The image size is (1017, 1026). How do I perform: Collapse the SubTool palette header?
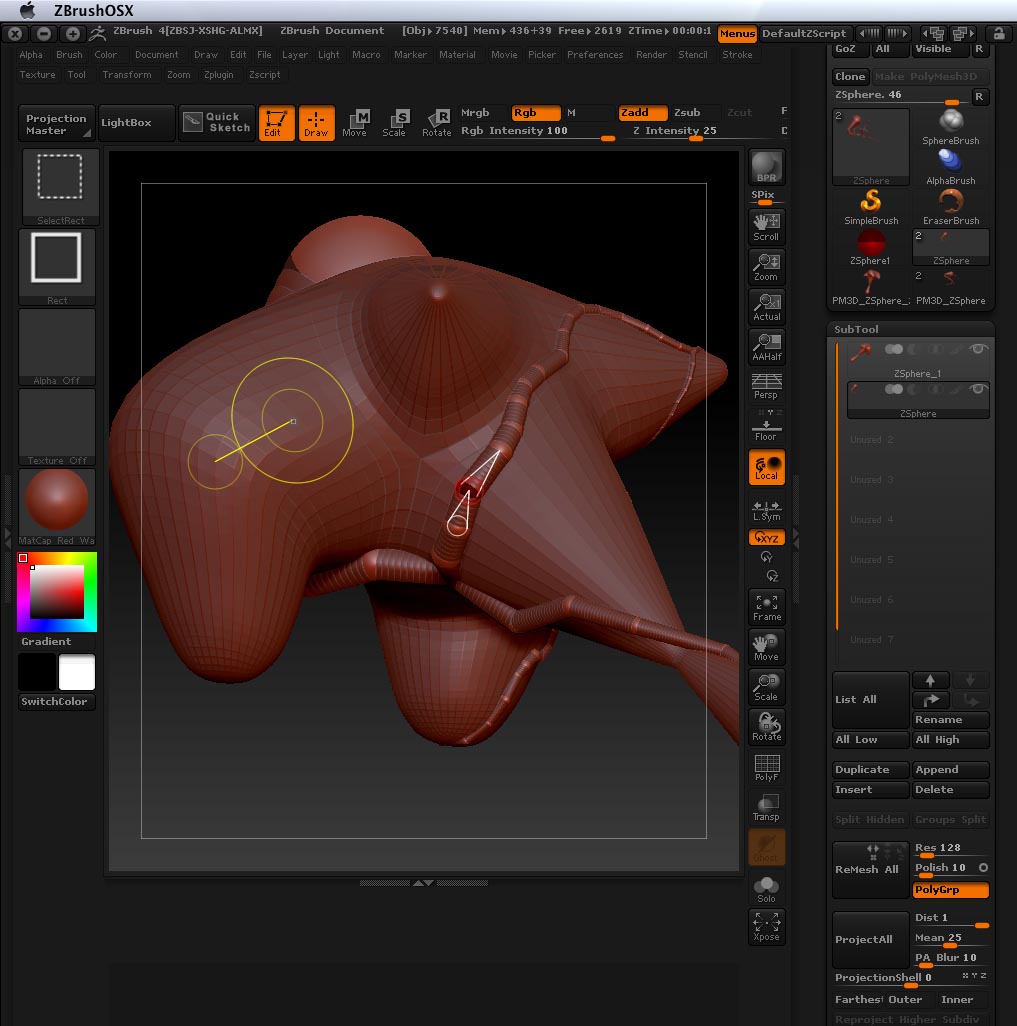pos(856,329)
